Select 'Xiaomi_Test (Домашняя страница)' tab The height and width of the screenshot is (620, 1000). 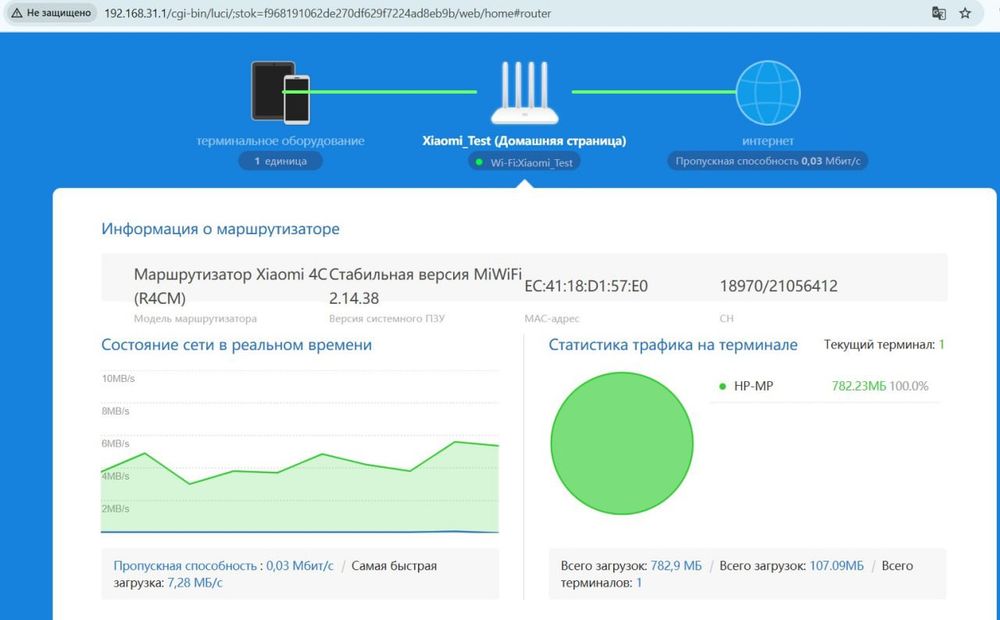pyautogui.click(x=524, y=140)
